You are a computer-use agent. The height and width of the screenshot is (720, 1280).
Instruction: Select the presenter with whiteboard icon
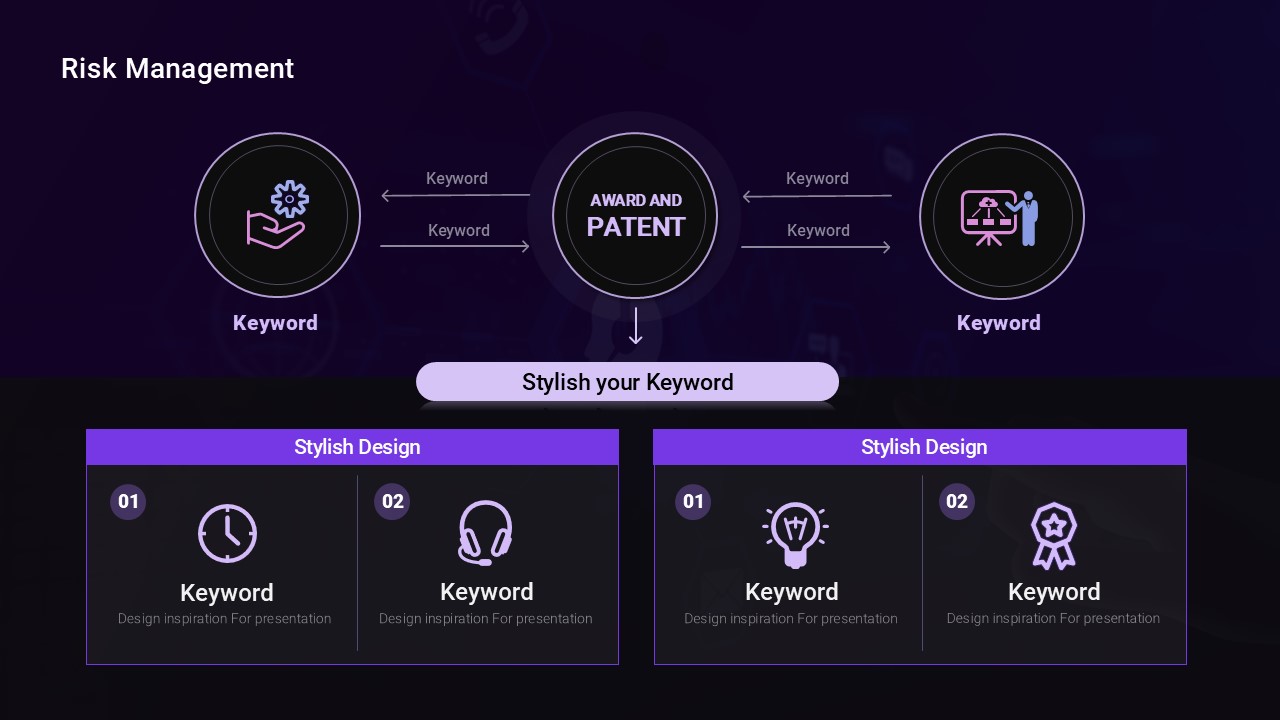pyautogui.click(x=1000, y=217)
